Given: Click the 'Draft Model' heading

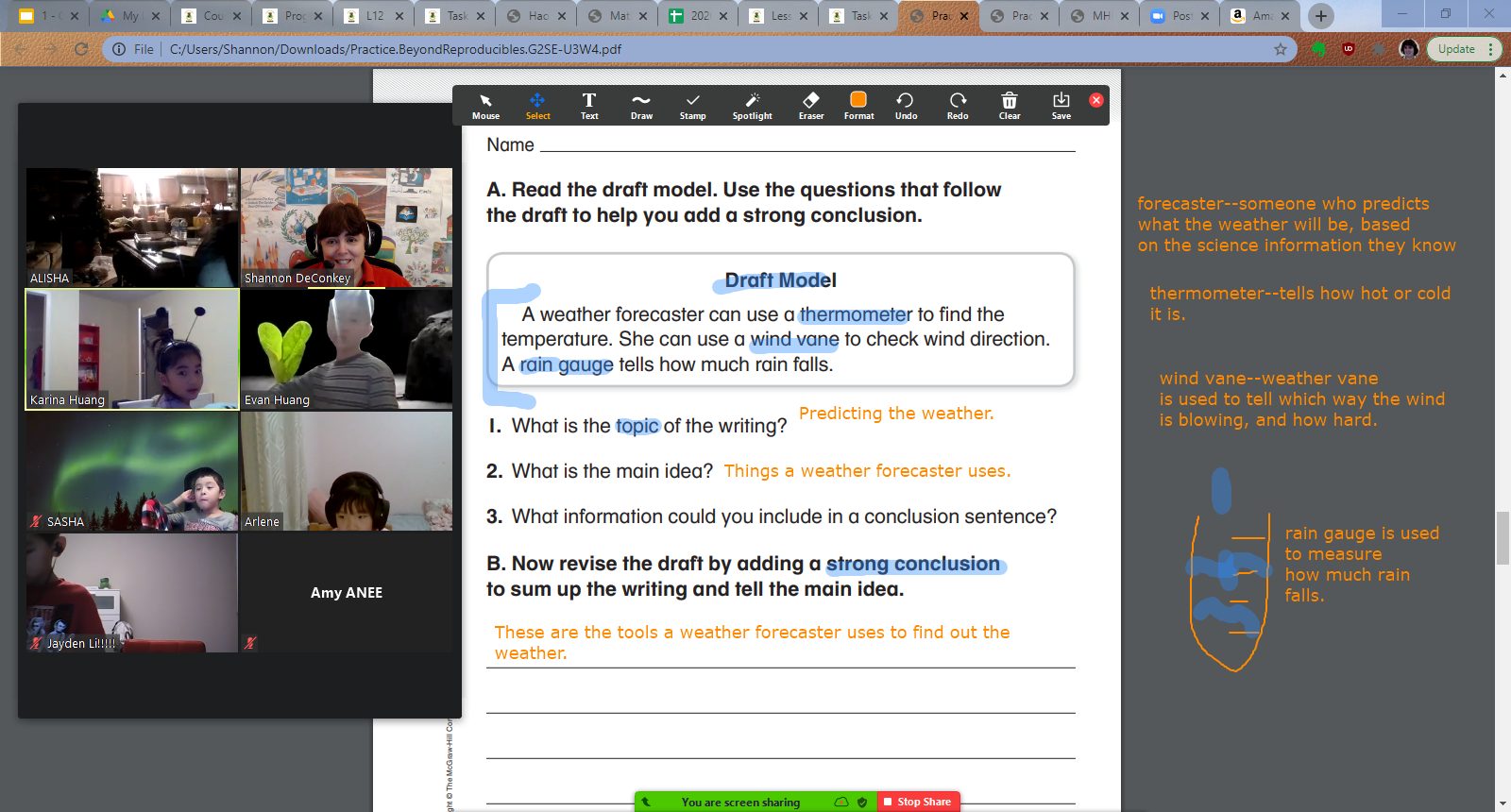Looking at the screenshot, I should (x=780, y=280).
